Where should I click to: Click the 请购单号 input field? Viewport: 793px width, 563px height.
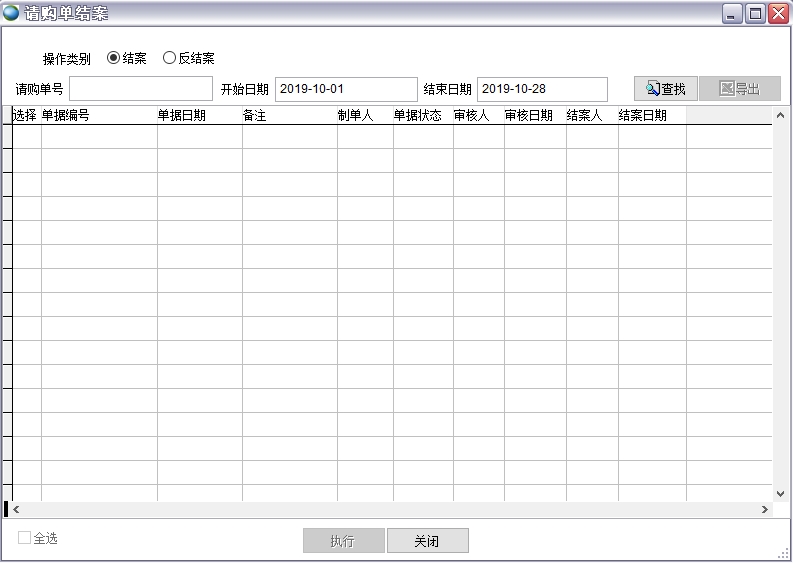pyautogui.click(x=140, y=89)
